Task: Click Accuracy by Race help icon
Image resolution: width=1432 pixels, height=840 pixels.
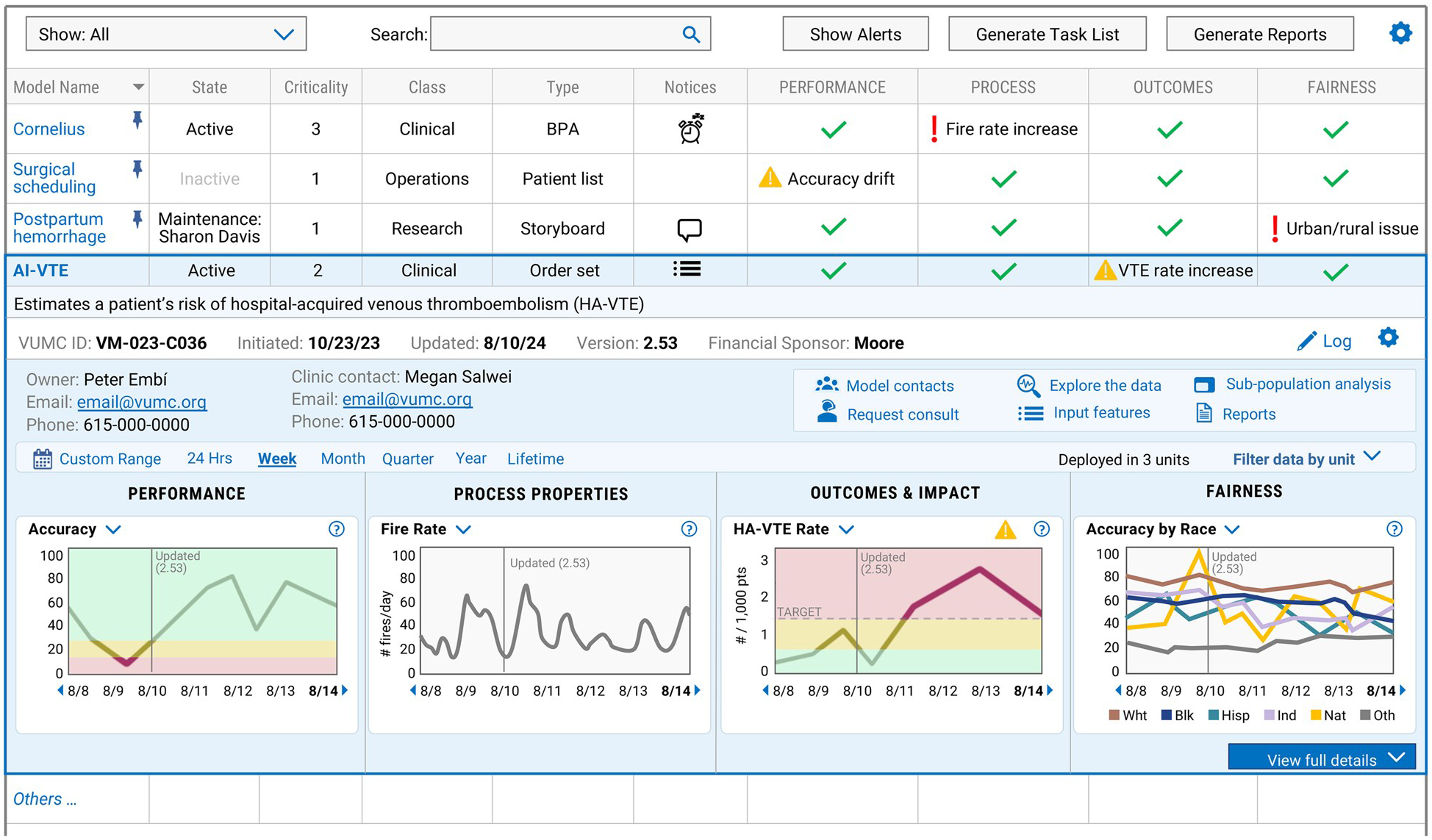Action: [1395, 529]
